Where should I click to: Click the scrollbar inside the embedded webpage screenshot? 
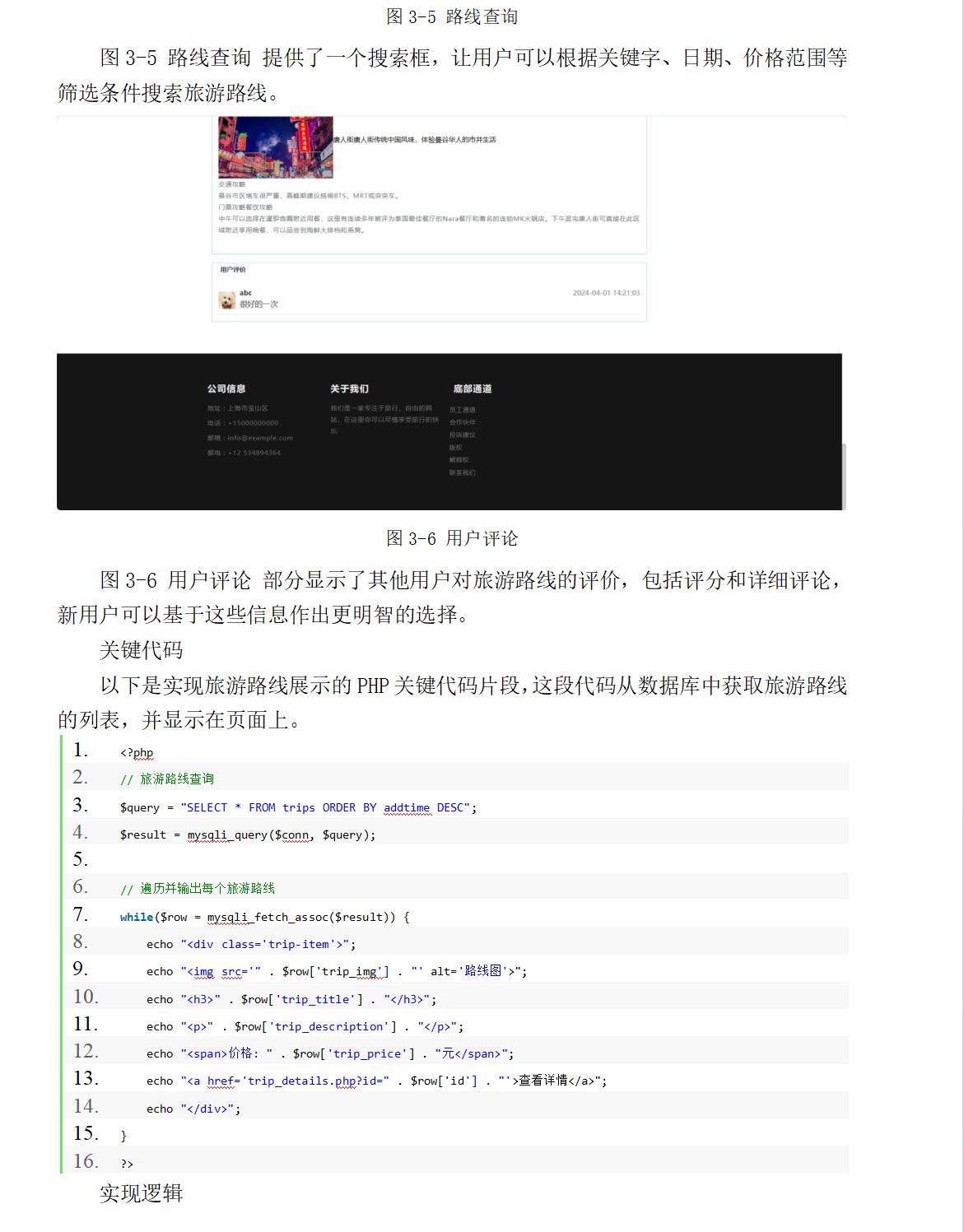(x=844, y=476)
